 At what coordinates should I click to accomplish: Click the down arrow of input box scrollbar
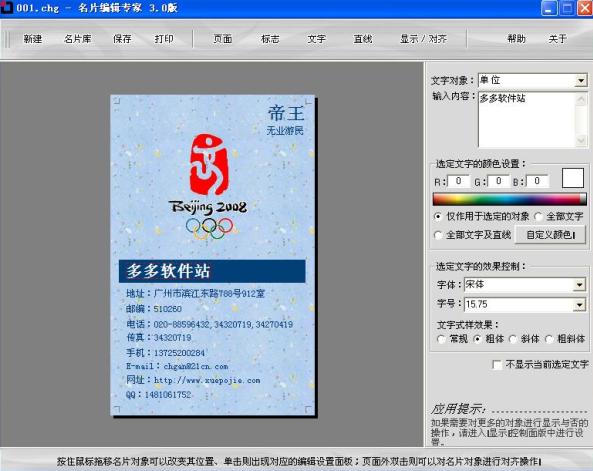tap(581, 140)
